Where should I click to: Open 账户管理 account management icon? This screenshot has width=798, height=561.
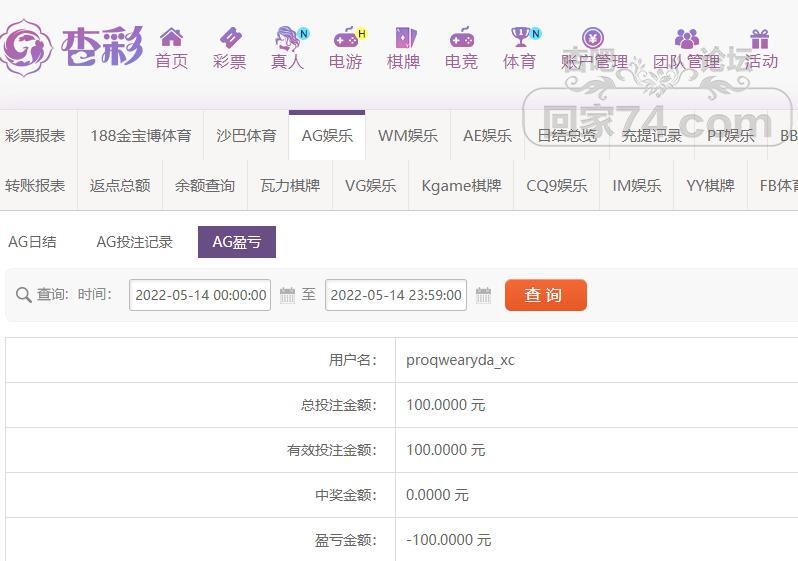click(x=593, y=38)
